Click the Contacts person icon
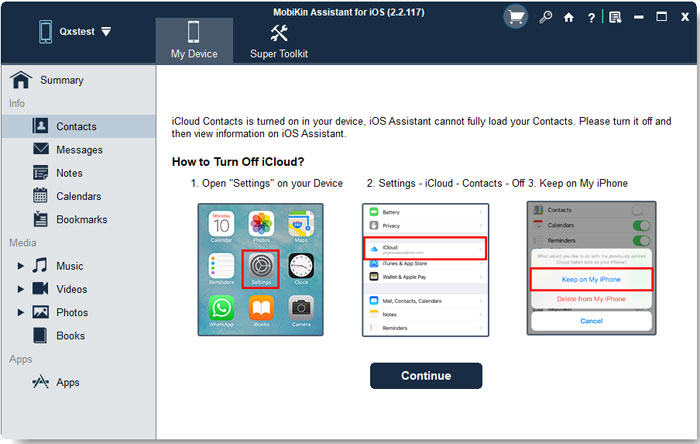Screen dimensions: 700x444 pos(40,126)
